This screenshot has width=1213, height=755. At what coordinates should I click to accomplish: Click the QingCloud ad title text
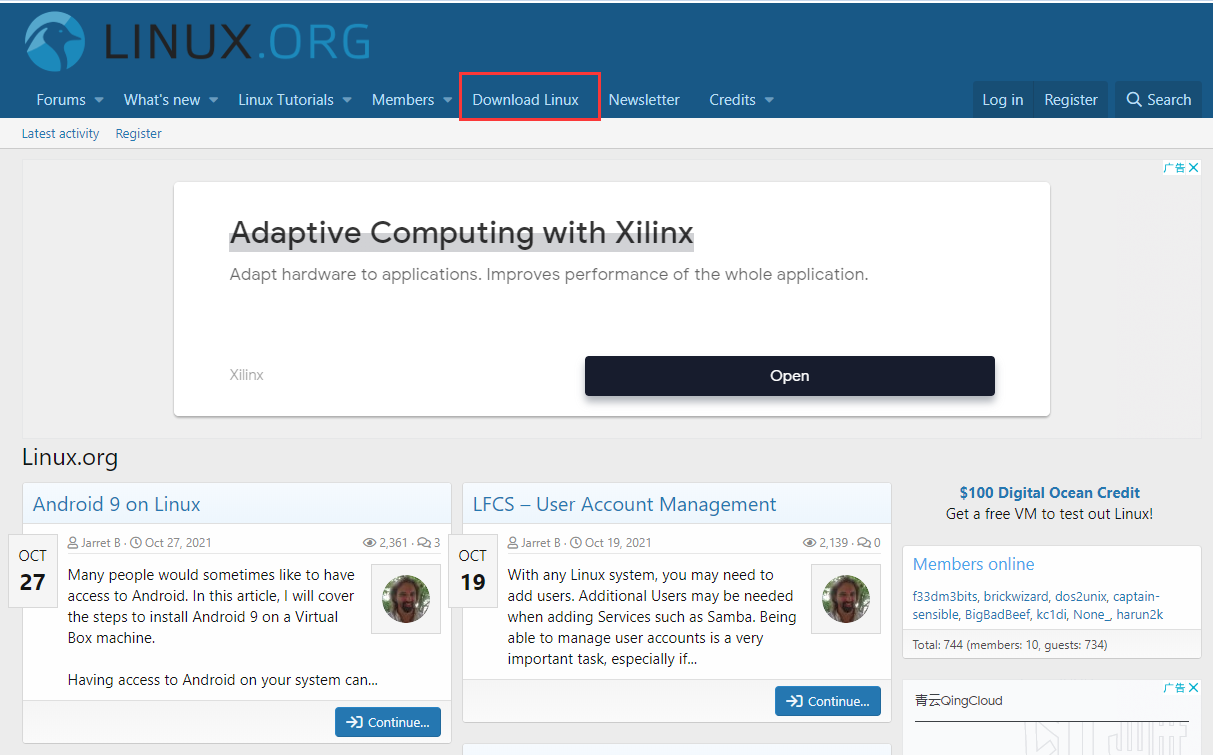pos(959,701)
